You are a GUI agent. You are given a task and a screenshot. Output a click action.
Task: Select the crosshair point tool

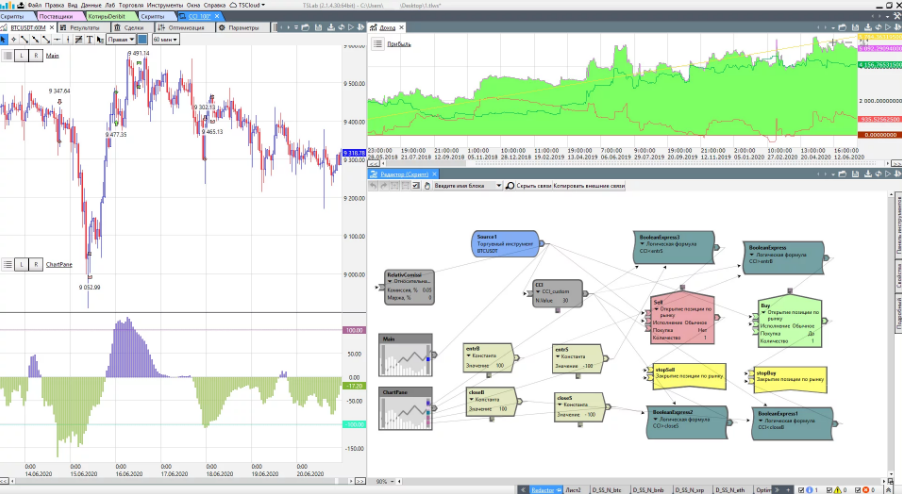tap(13, 39)
